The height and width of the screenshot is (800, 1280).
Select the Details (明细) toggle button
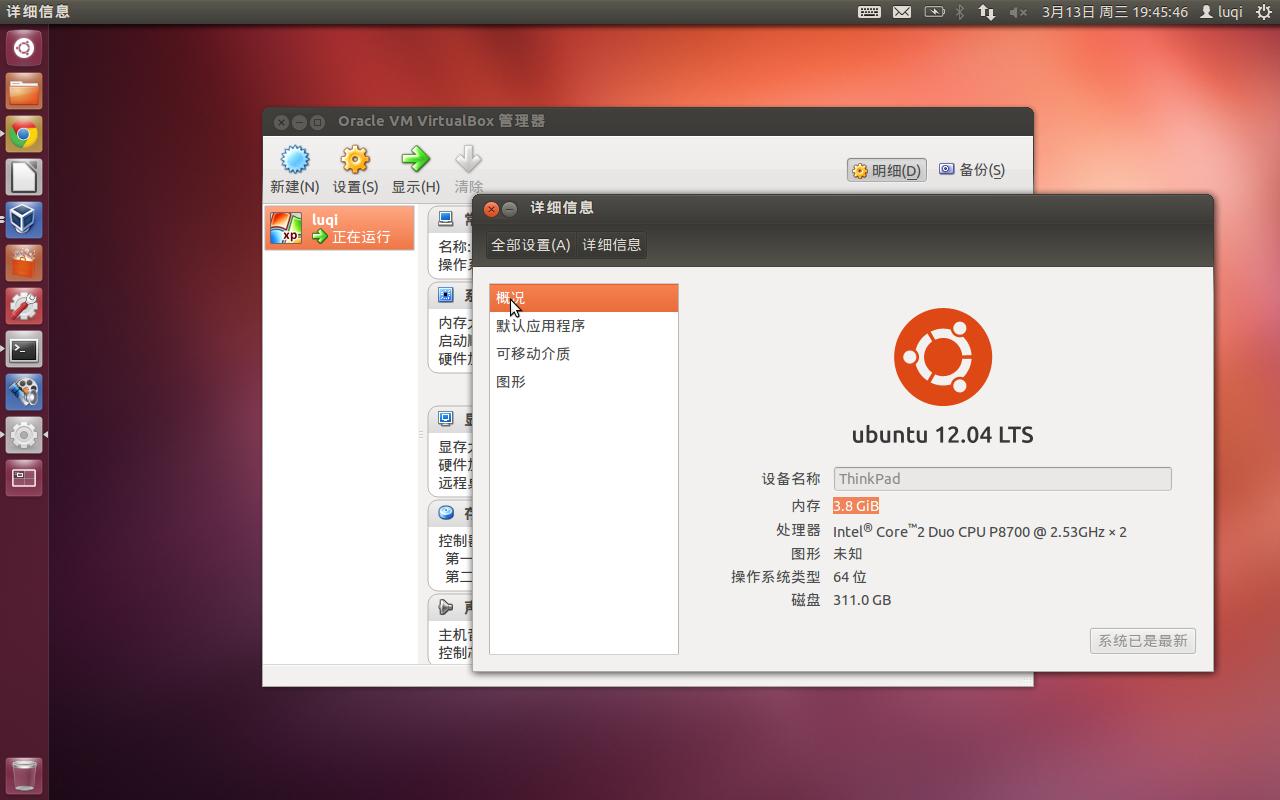coord(886,170)
